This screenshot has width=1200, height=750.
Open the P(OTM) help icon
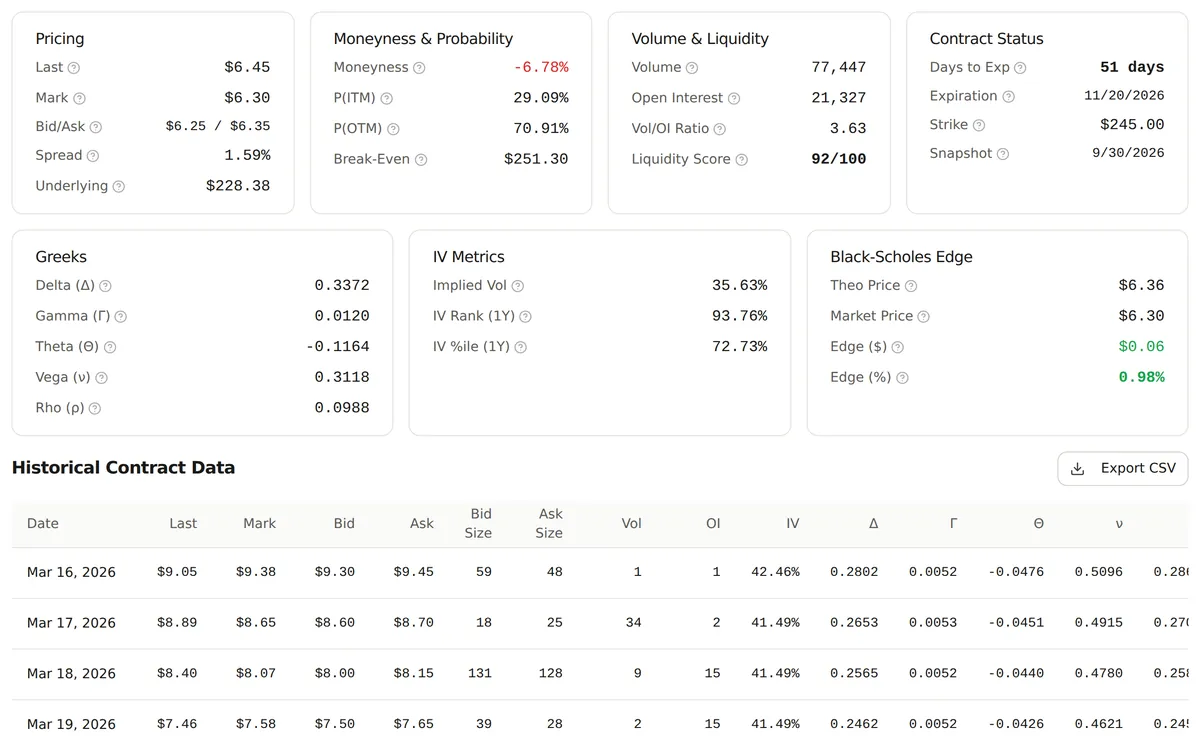click(393, 129)
